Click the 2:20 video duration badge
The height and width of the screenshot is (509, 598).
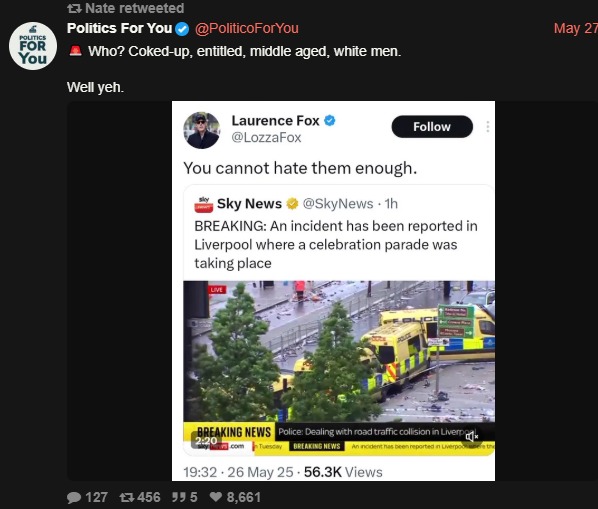click(206, 441)
